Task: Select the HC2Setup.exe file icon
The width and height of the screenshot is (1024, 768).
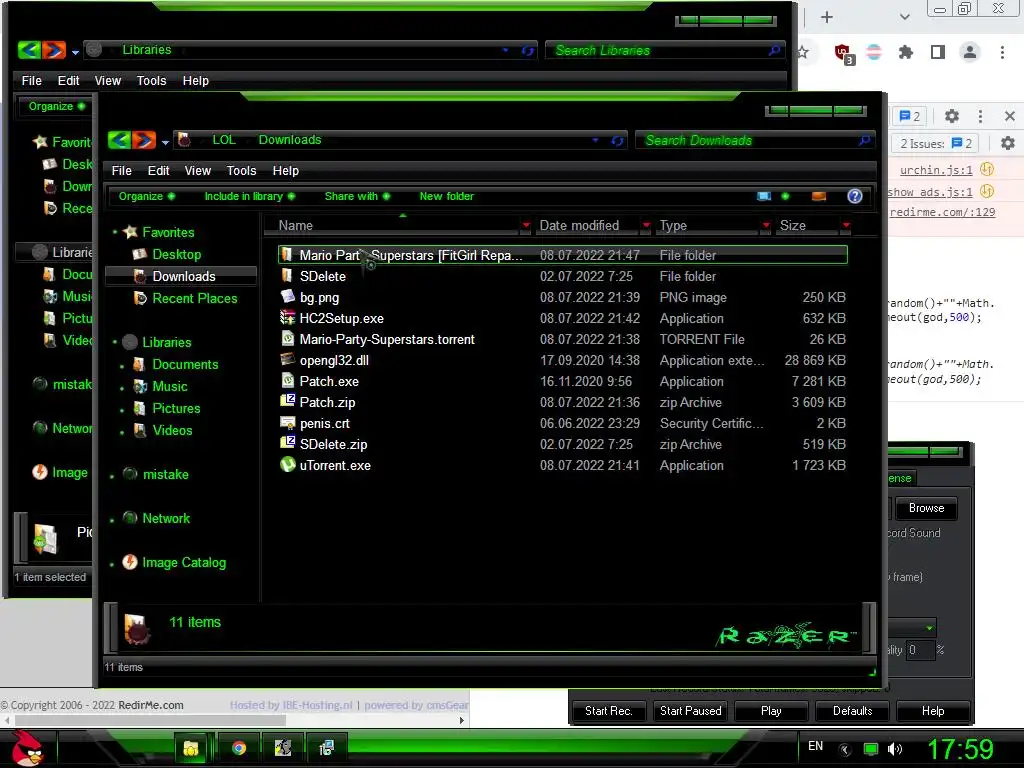Action: [287, 318]
